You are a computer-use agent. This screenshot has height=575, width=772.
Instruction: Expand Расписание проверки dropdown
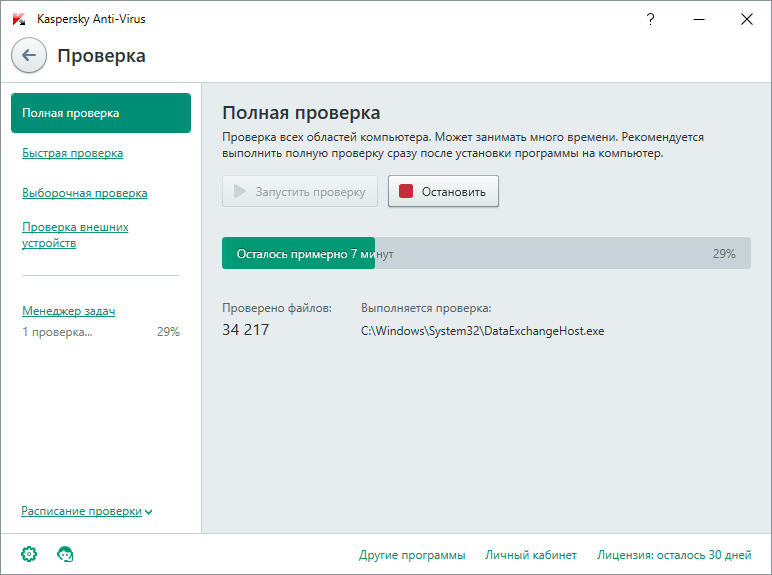(x=87, y=511)
